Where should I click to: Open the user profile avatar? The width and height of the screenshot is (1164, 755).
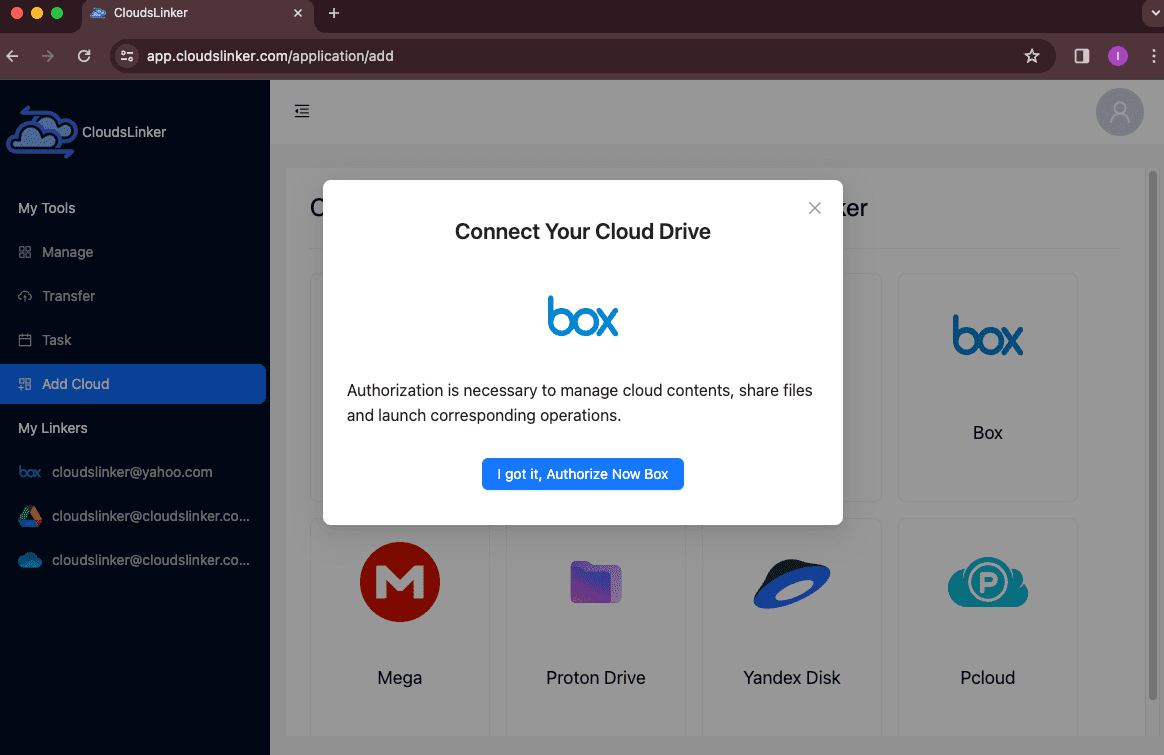(1119, 112)
